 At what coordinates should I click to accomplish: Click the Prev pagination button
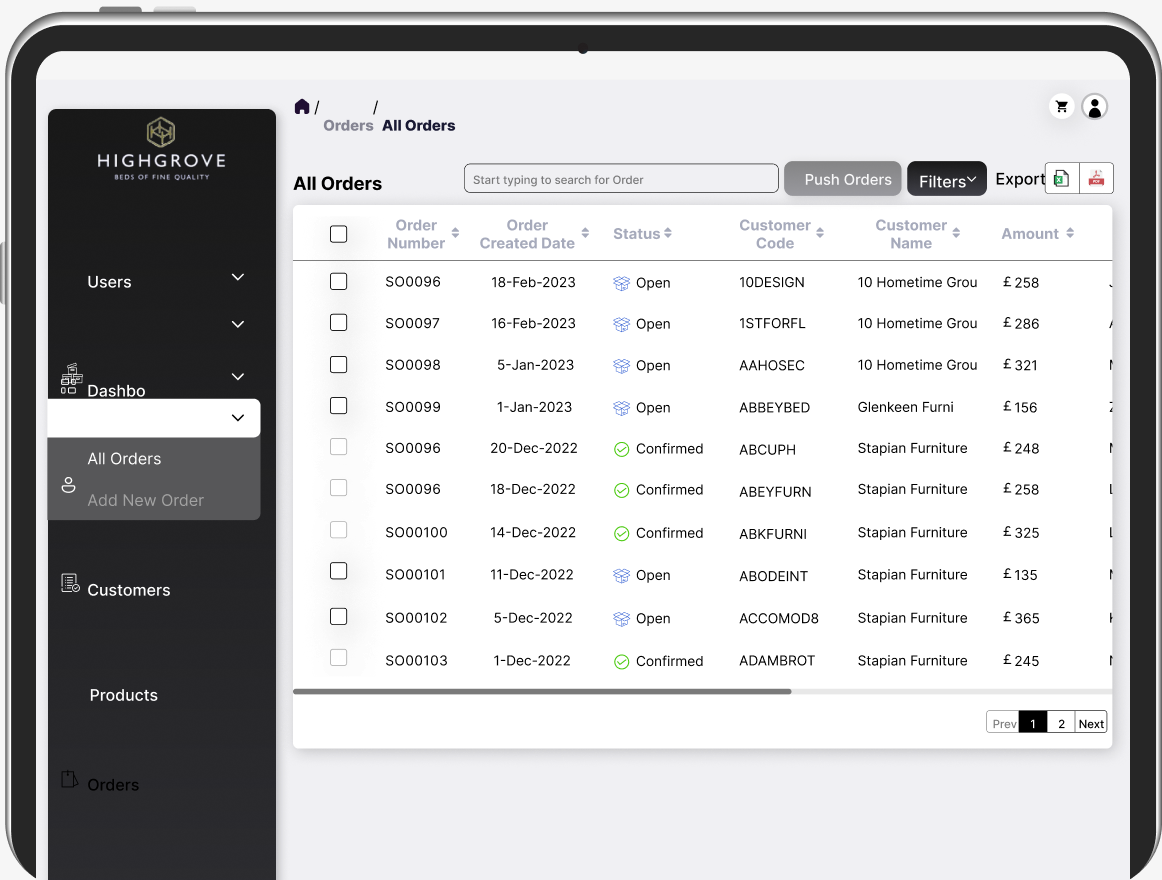point(1003,723)
